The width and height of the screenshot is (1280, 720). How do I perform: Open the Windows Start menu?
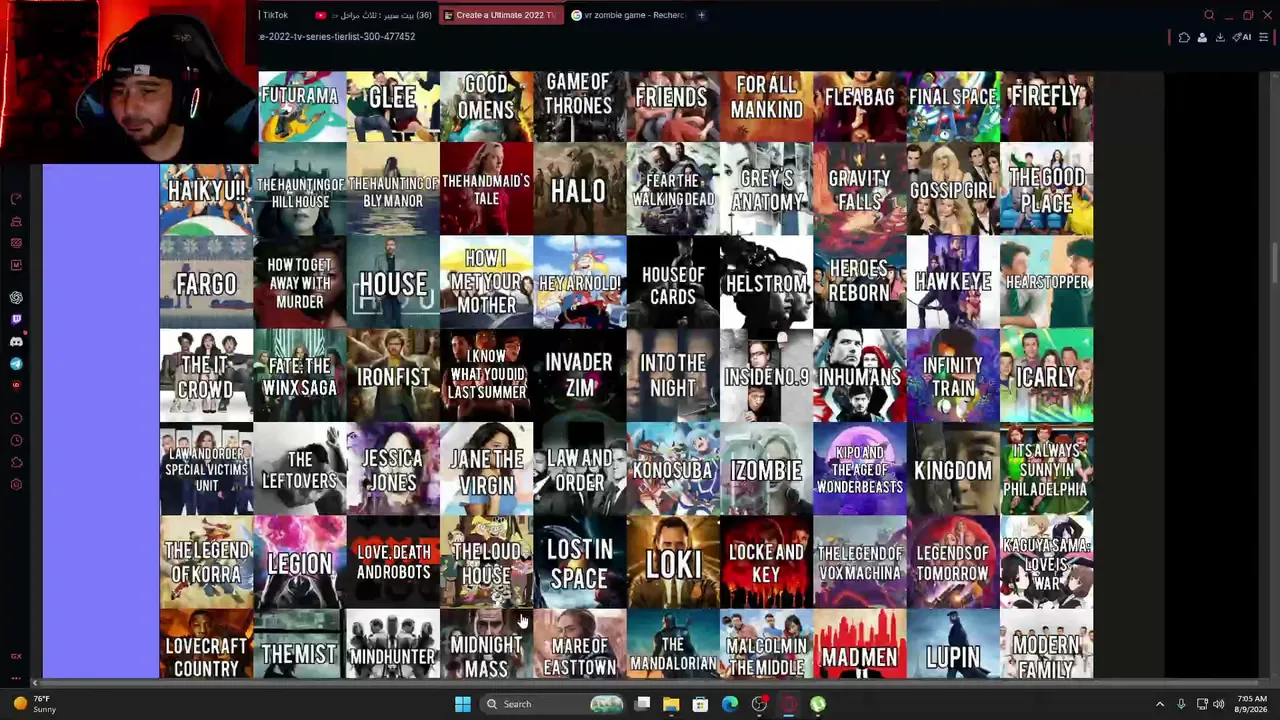[x=463, y=704]
